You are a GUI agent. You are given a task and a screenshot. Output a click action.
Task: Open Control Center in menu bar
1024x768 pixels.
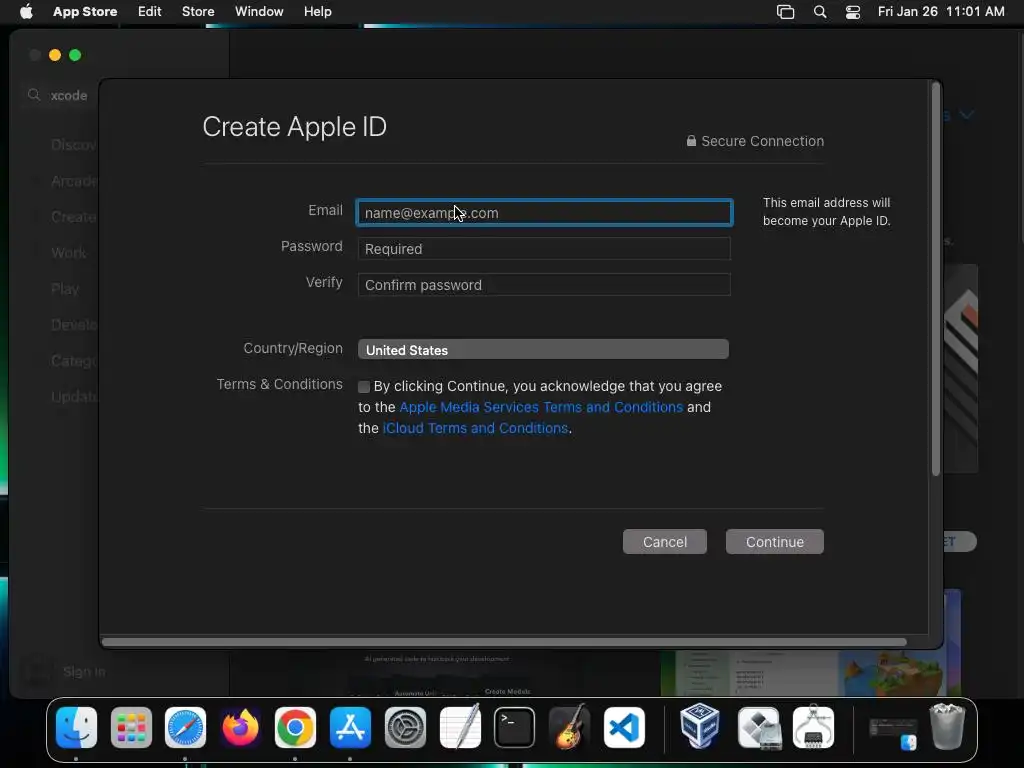[x=853, y=12]
